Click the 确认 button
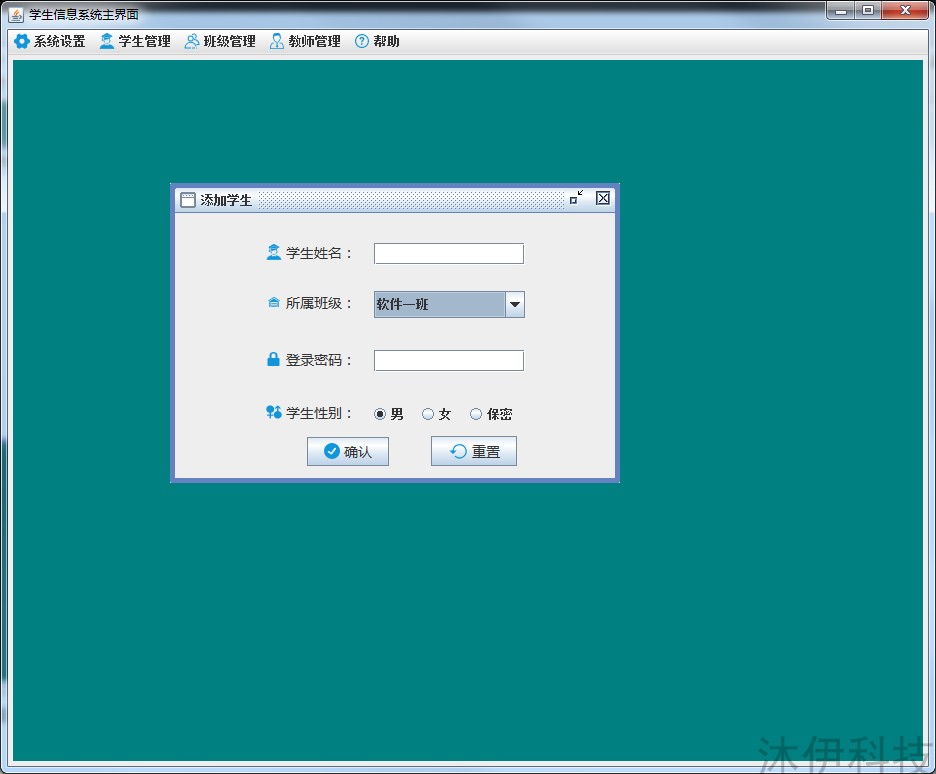 [348, 451]
